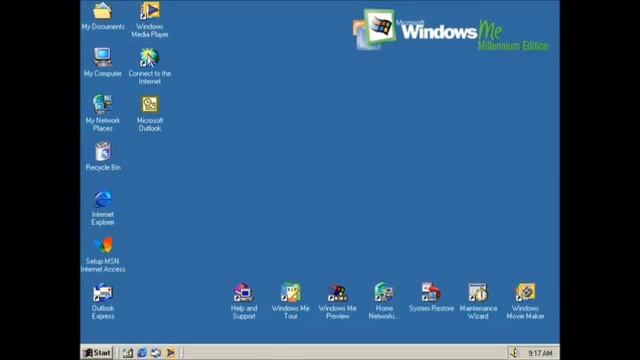
Task: Click the system tray volume icon
Action: tap(515, 353)
